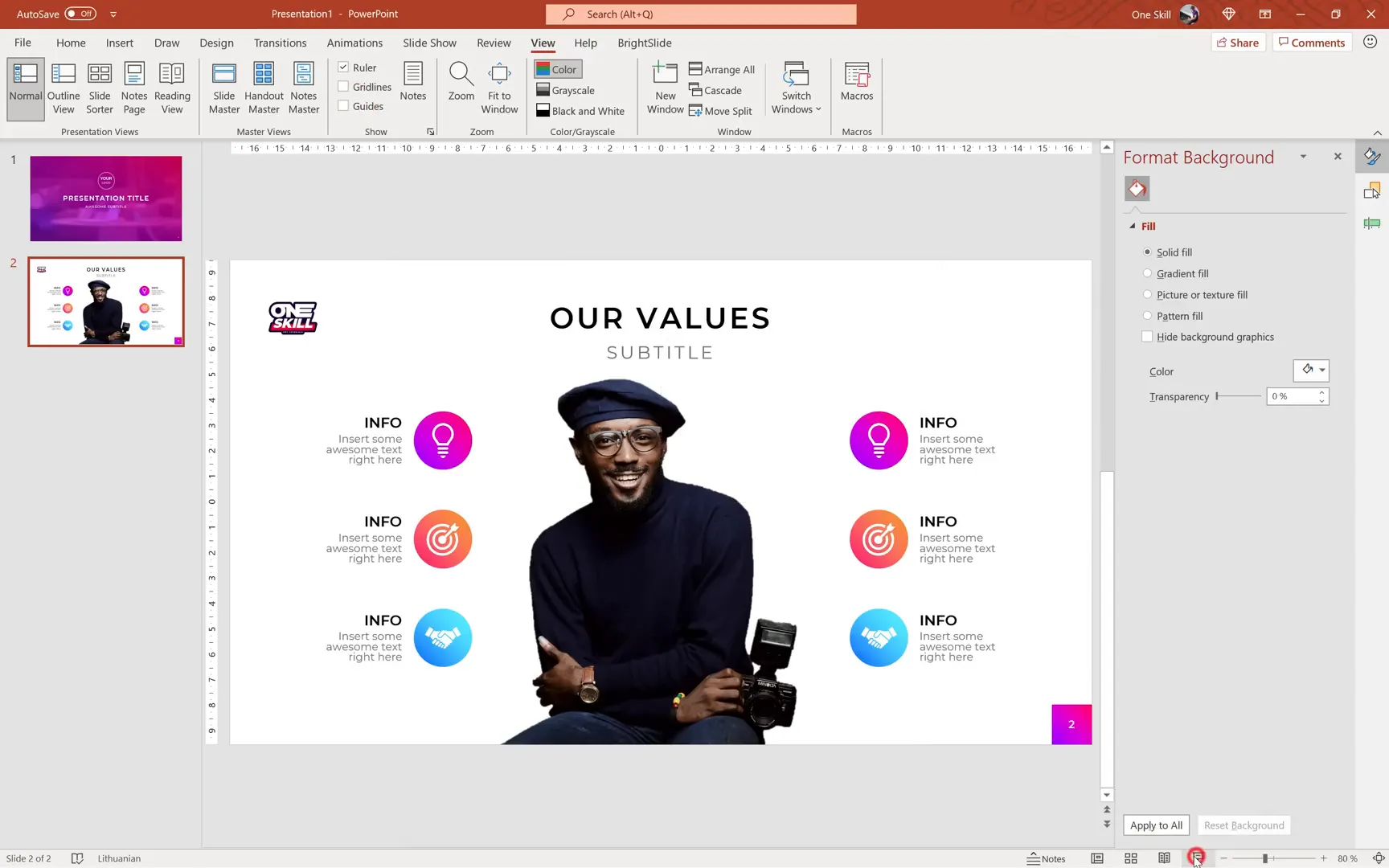Close the Format Background pane
1389x868 pixels.
[1338, 157]
